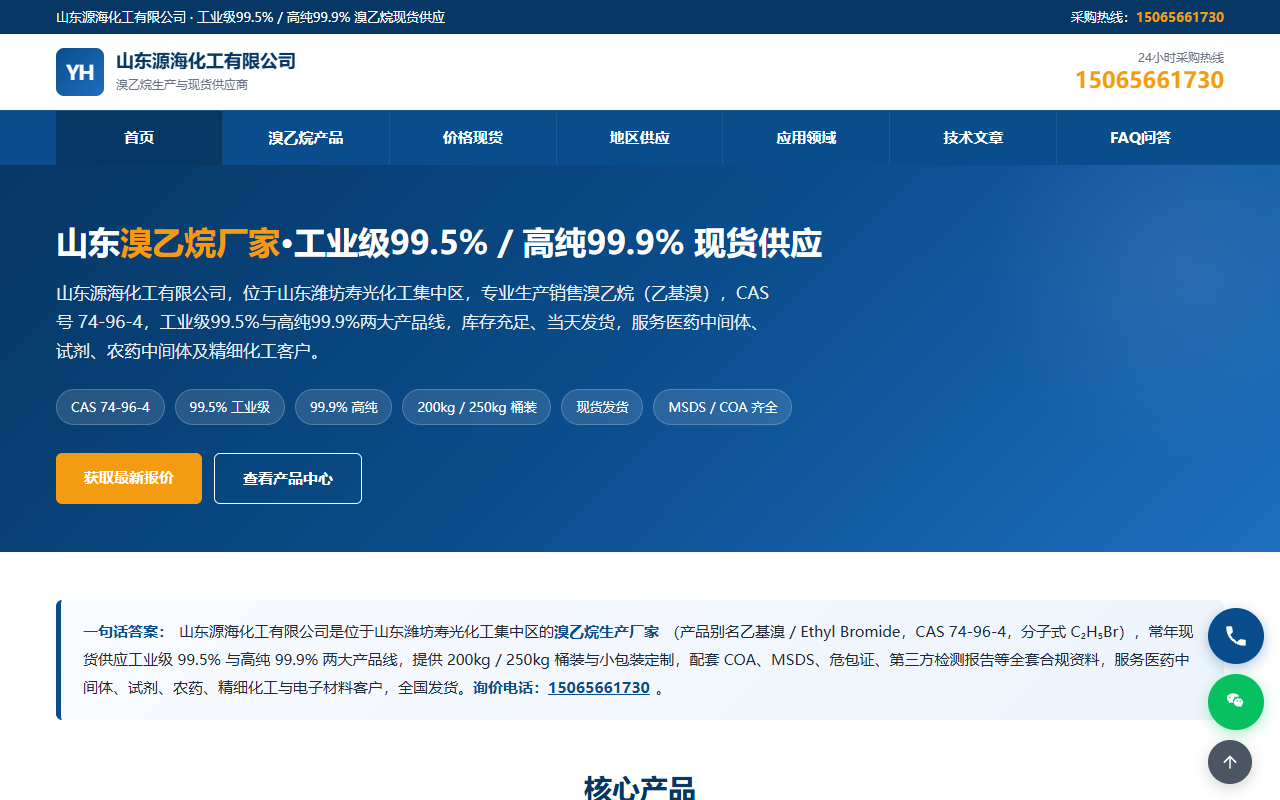Click the 山东源海化工有限公司 header title
The image size is (1280, 800).
[x=206, y=61]
